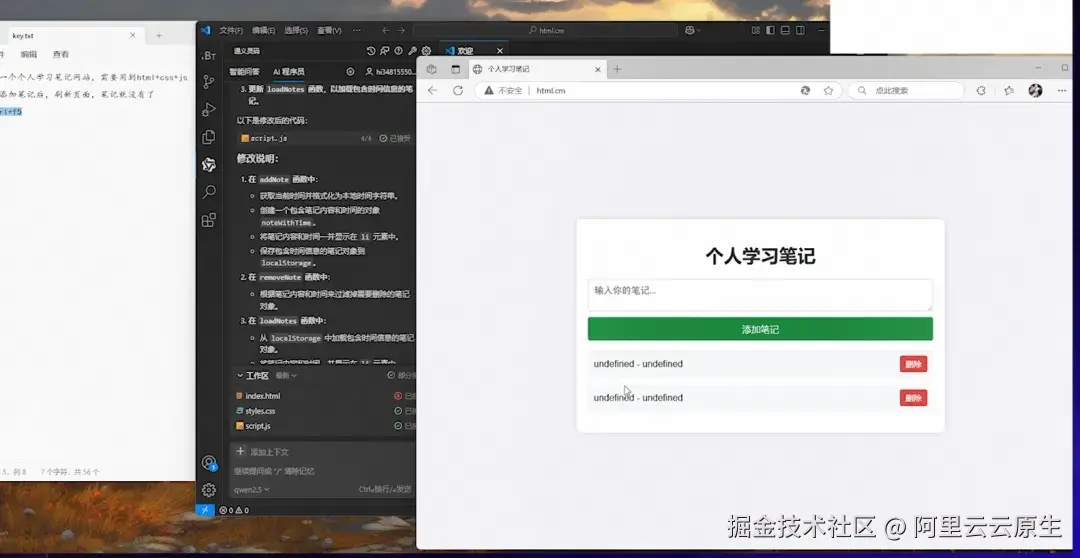Click the browser back arrow
The width and height of the screenshot is (1080, 558).
click(433, 90)
